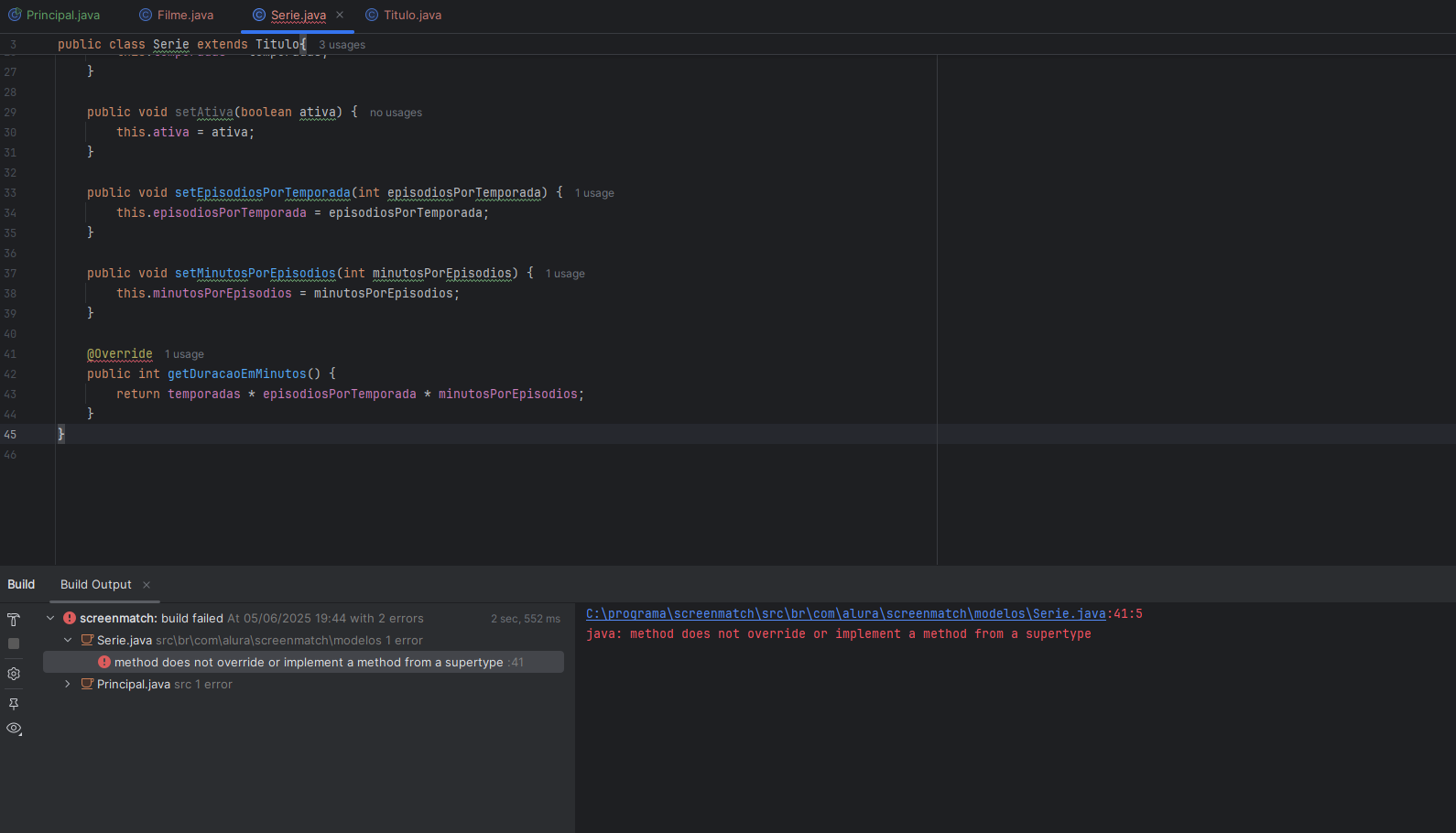Screen dimensions: 1456x833
Task: Click the Titulo.java class icon
Action: click(372, 15)
